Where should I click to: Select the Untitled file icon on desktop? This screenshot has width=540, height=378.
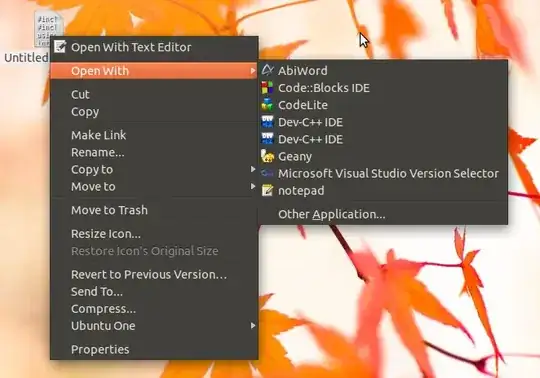point(48,29)
